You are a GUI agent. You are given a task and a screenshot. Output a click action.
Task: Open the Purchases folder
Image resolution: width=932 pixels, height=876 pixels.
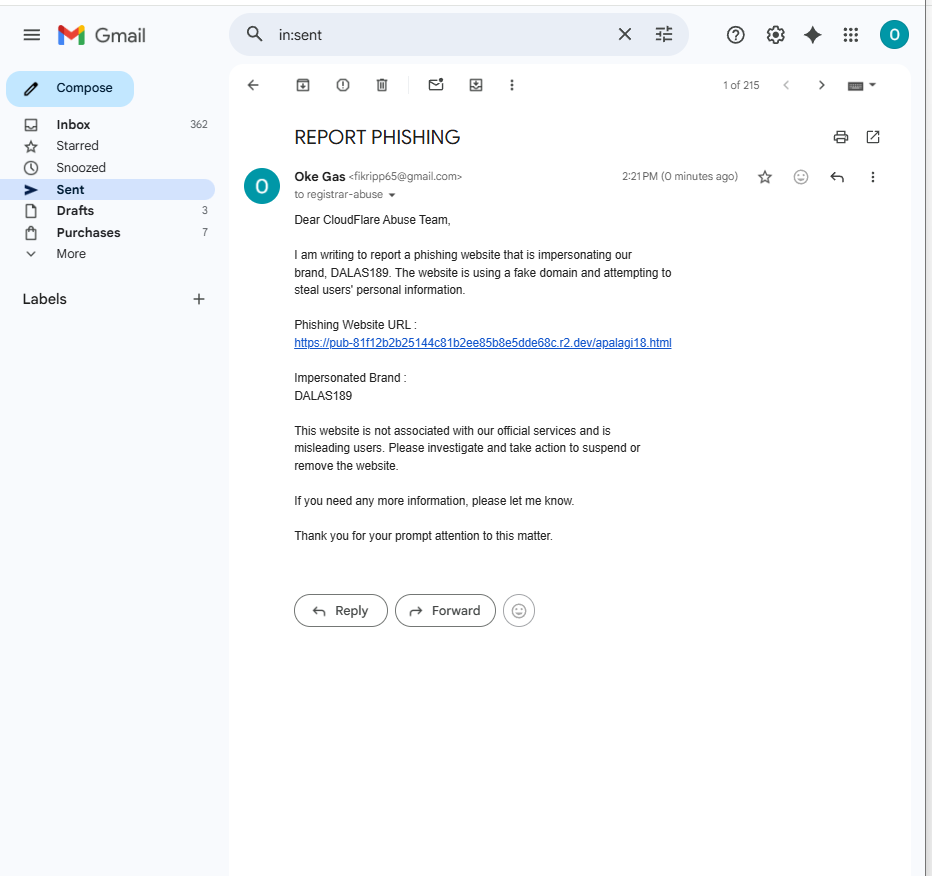tap(108, 232)
